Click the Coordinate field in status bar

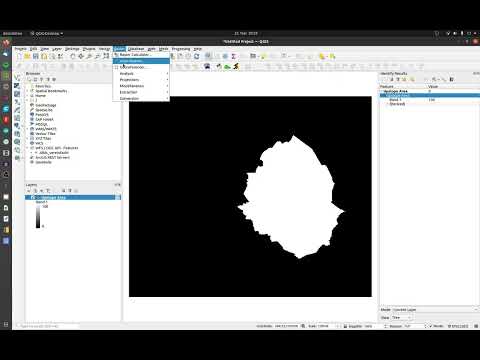(286, 326)
